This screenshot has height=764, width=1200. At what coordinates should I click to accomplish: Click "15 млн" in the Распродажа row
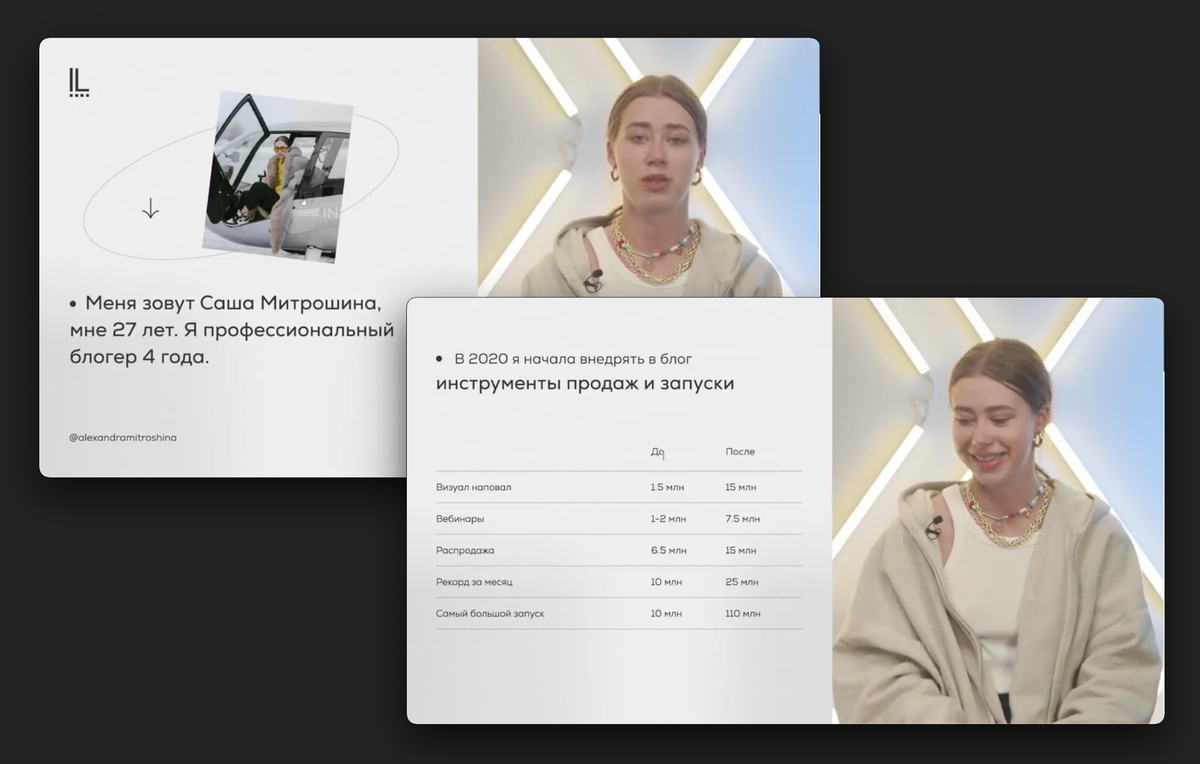741,550
